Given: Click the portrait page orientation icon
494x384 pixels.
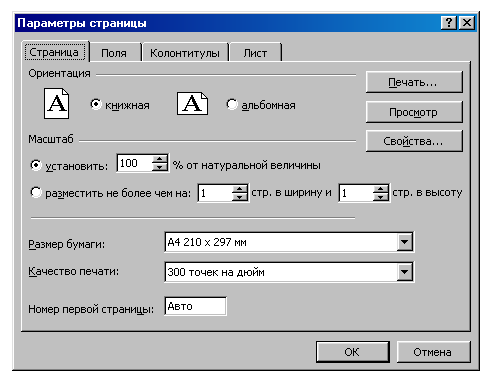Looking at the screenshot, I should pos(57,104).
